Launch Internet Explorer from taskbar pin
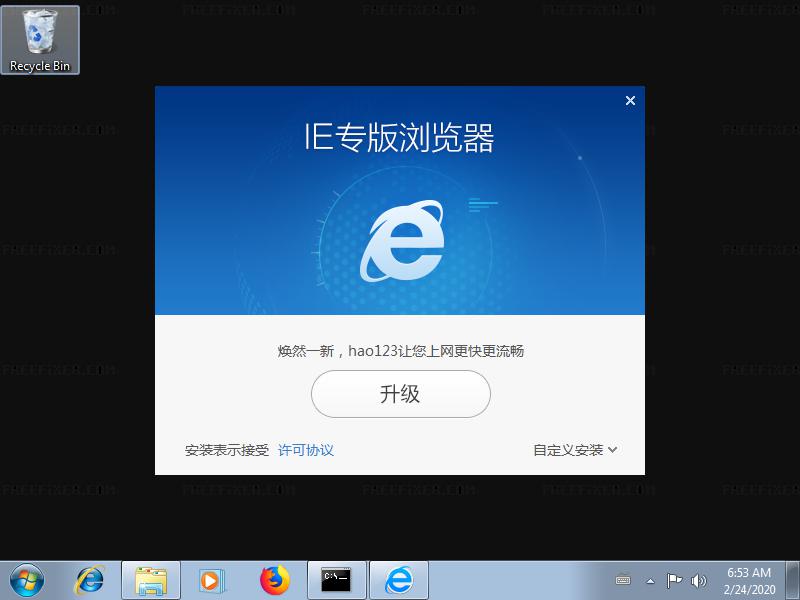 [x=90, y=580]
